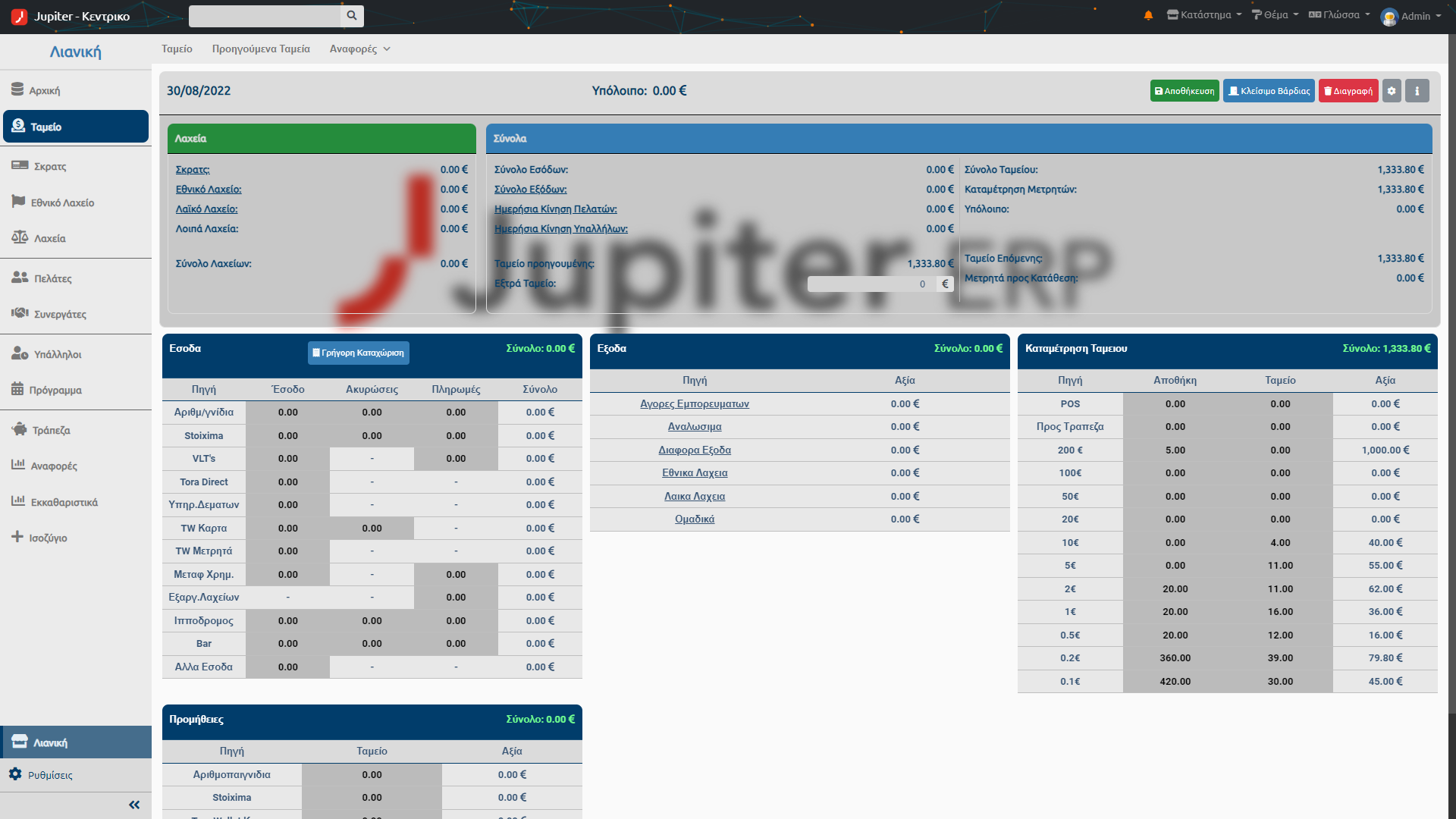The width and height of the screenshot is (1456, 819).
Task: Click the gear settings button near Διαγραφή
Action: pos(1392,91)
